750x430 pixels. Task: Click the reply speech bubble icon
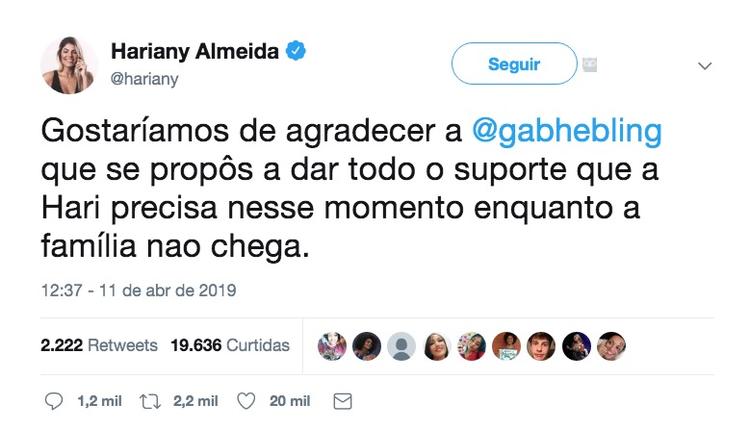pos(56,401)
